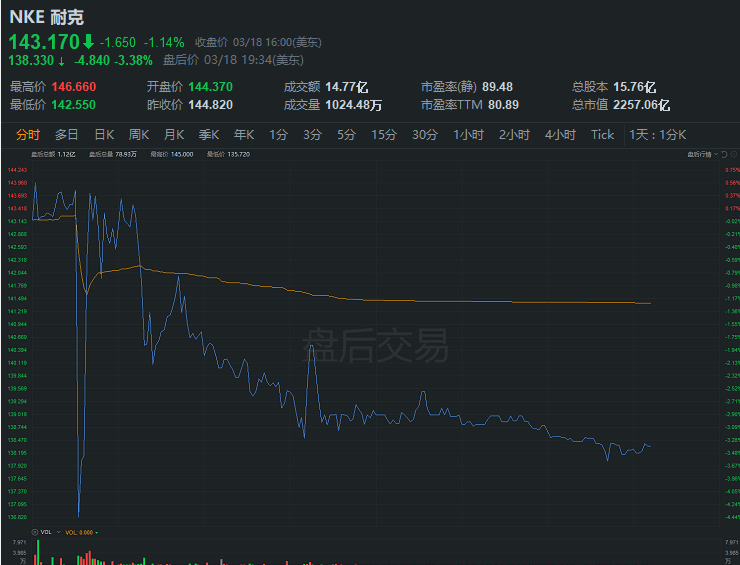
Task: Click the tallest green volume bar
Action: click(x=38, y=552)
